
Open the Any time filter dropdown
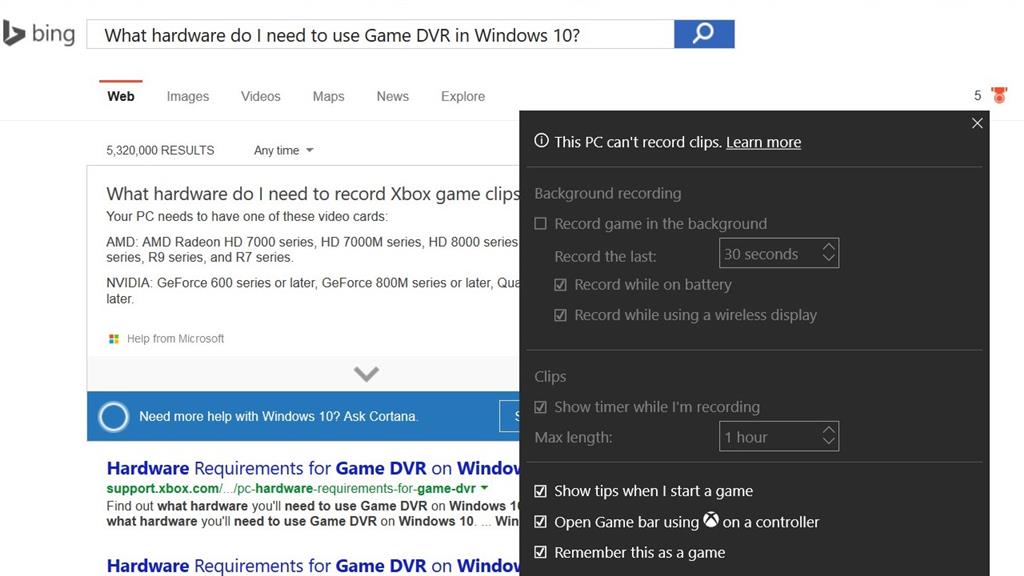click(x=283, y=150)
